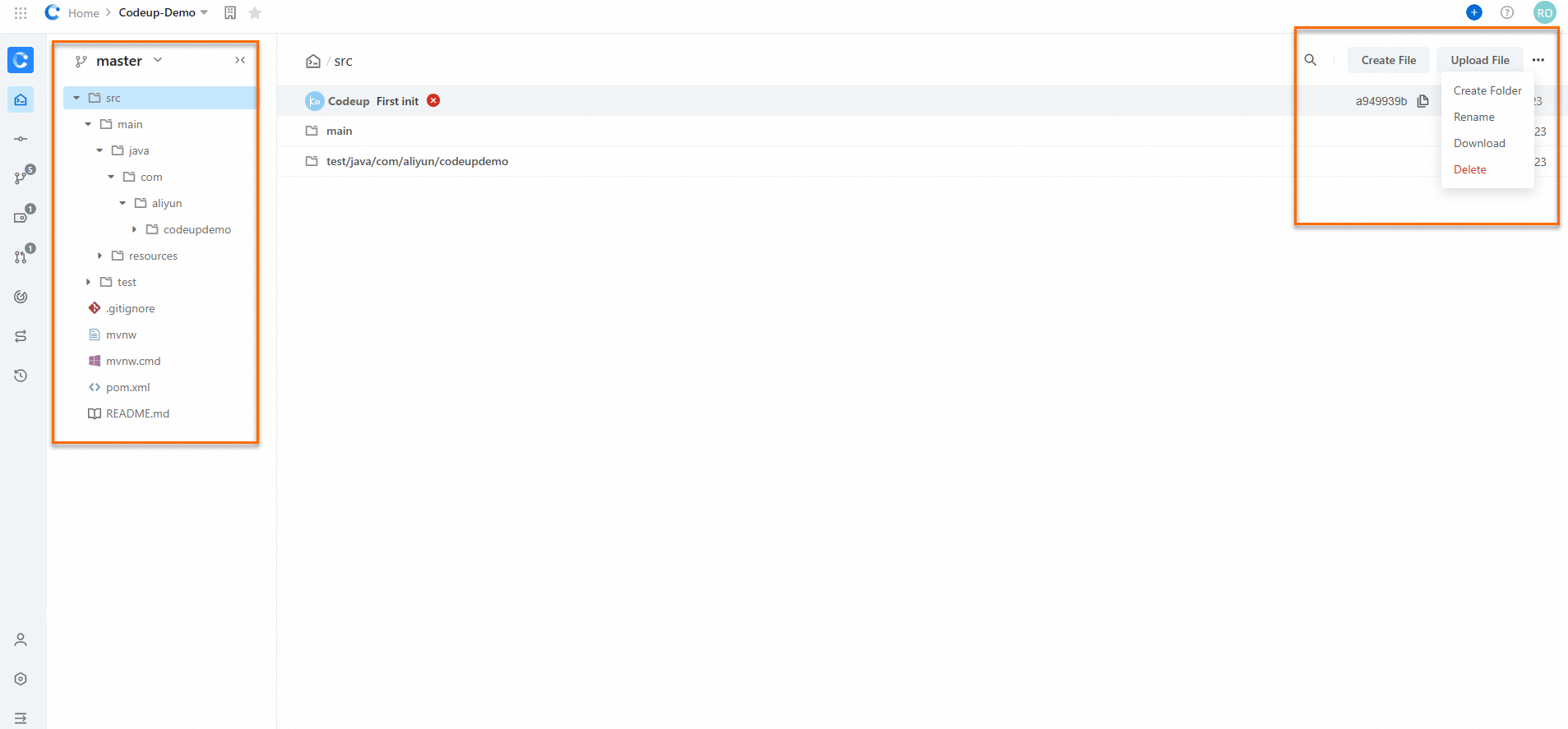
Task: Click the Create File button
Action: [x=1389, y=60]
